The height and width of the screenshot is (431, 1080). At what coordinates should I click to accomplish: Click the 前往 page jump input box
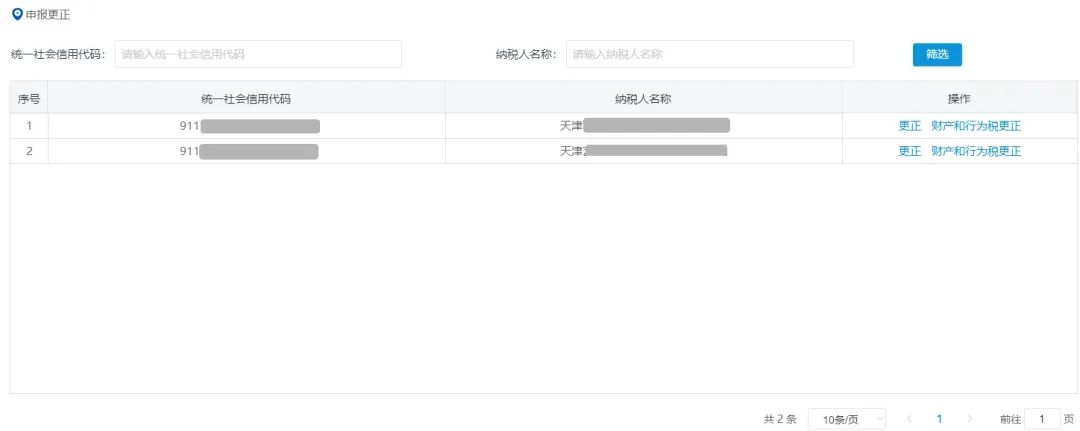[1042, 419]
